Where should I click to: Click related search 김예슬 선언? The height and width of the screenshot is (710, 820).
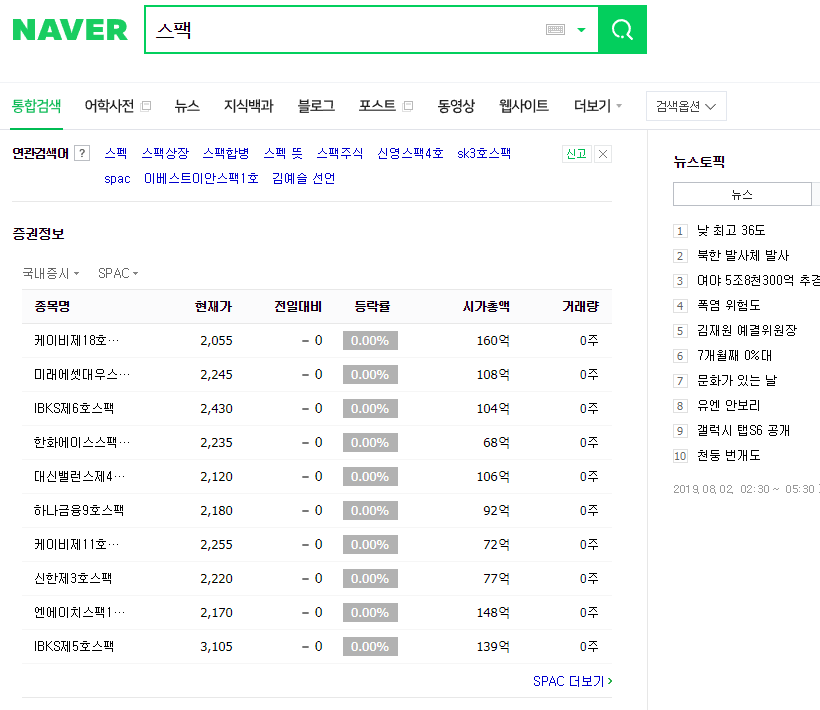click(x=304, y=179)
